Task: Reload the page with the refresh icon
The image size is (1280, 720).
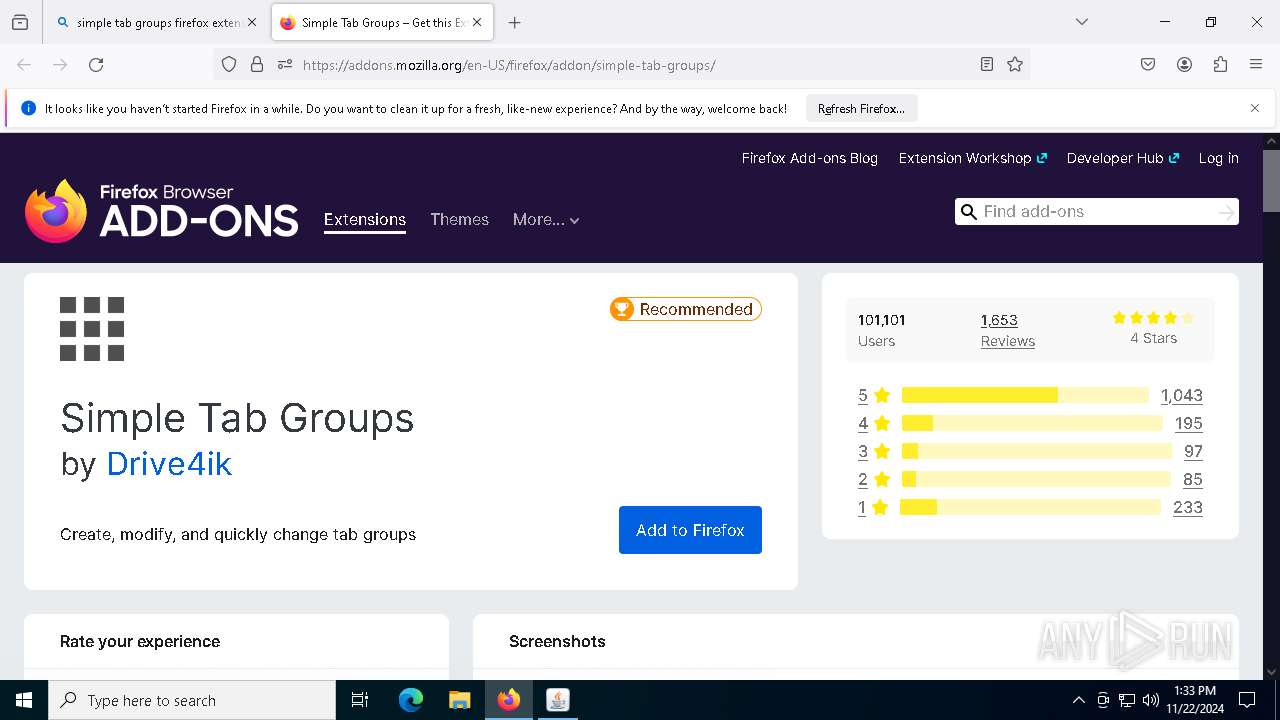Action: [96, 65]
